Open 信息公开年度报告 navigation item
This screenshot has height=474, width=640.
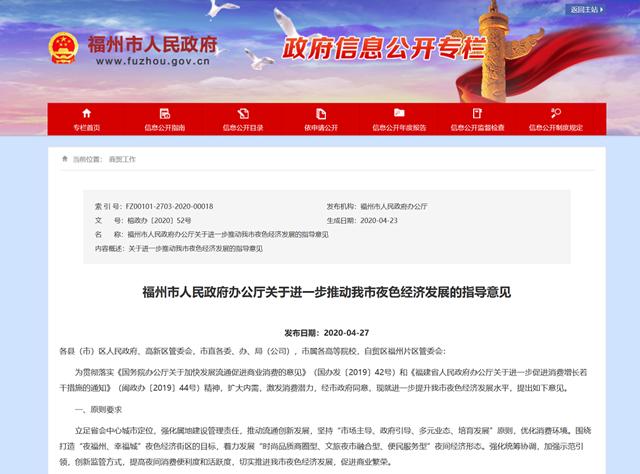398,128
